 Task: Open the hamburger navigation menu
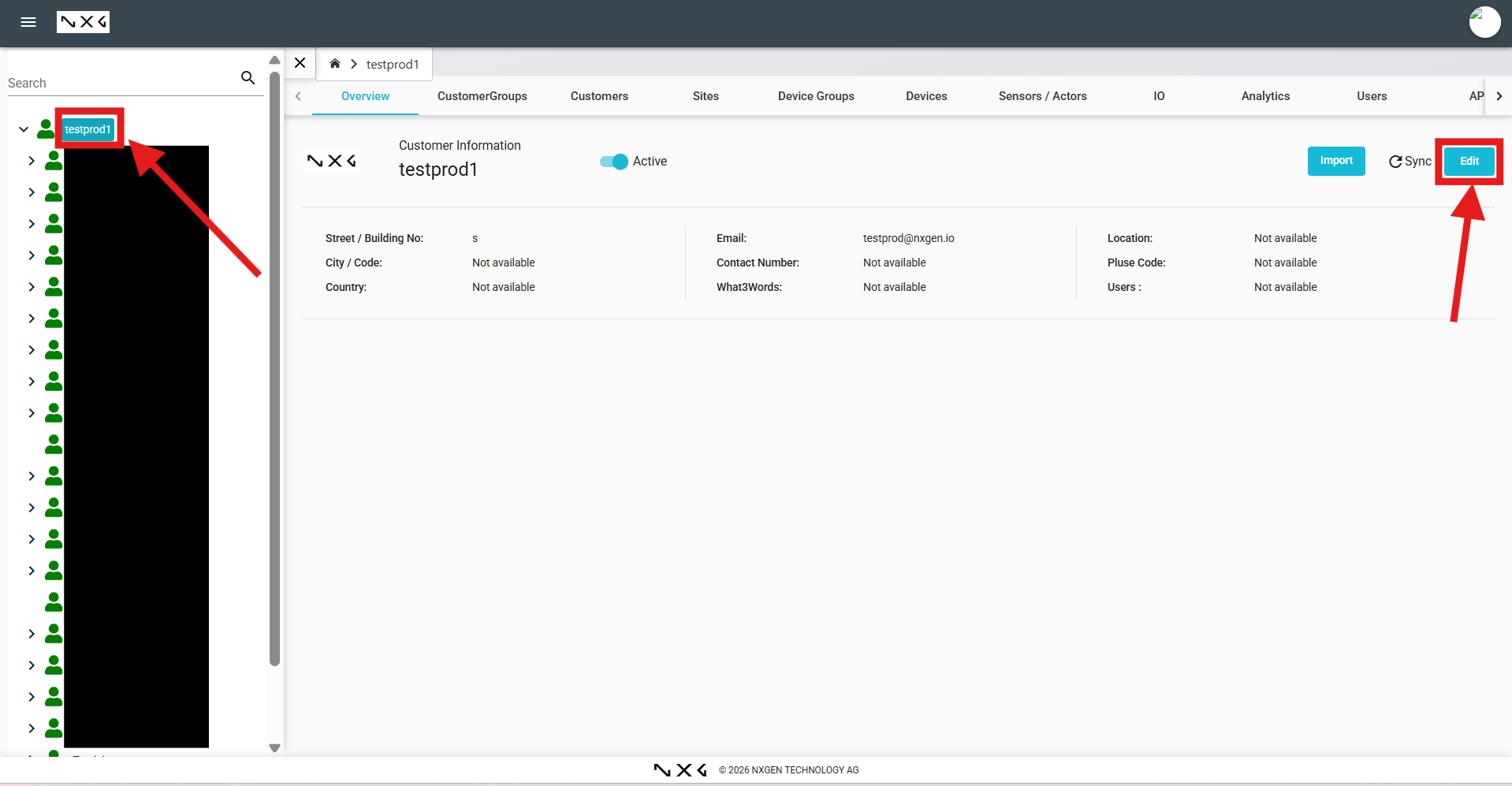(x=28, y=22)
